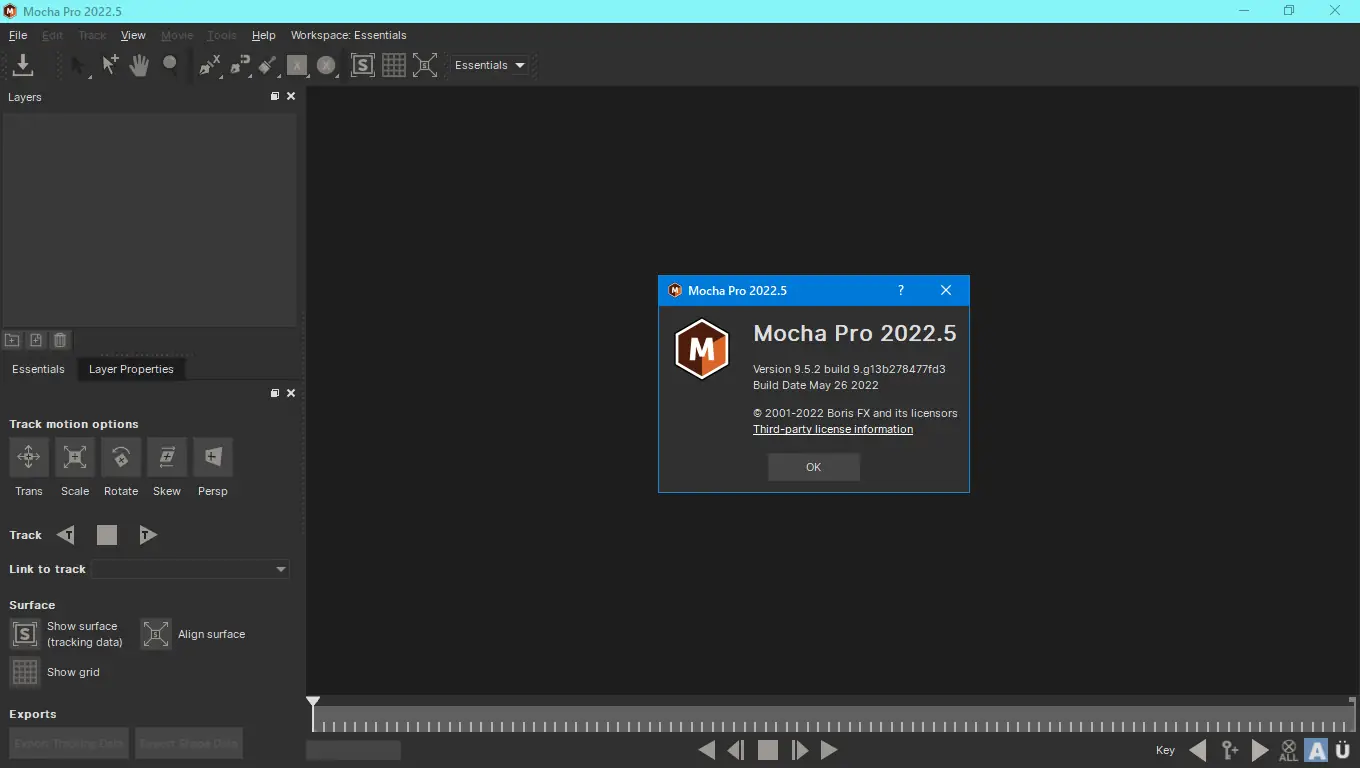Screen dimensions: 1360x768
Task: Open Third-party license information link
Action: 833,429
